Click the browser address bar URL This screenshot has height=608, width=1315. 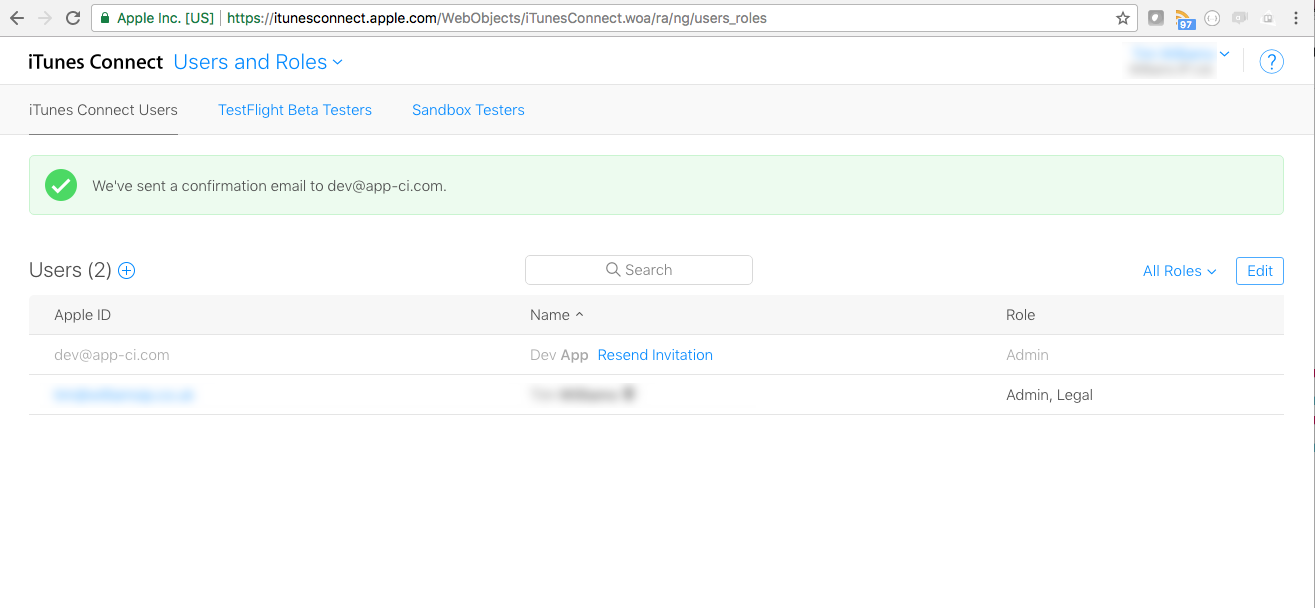497,18
